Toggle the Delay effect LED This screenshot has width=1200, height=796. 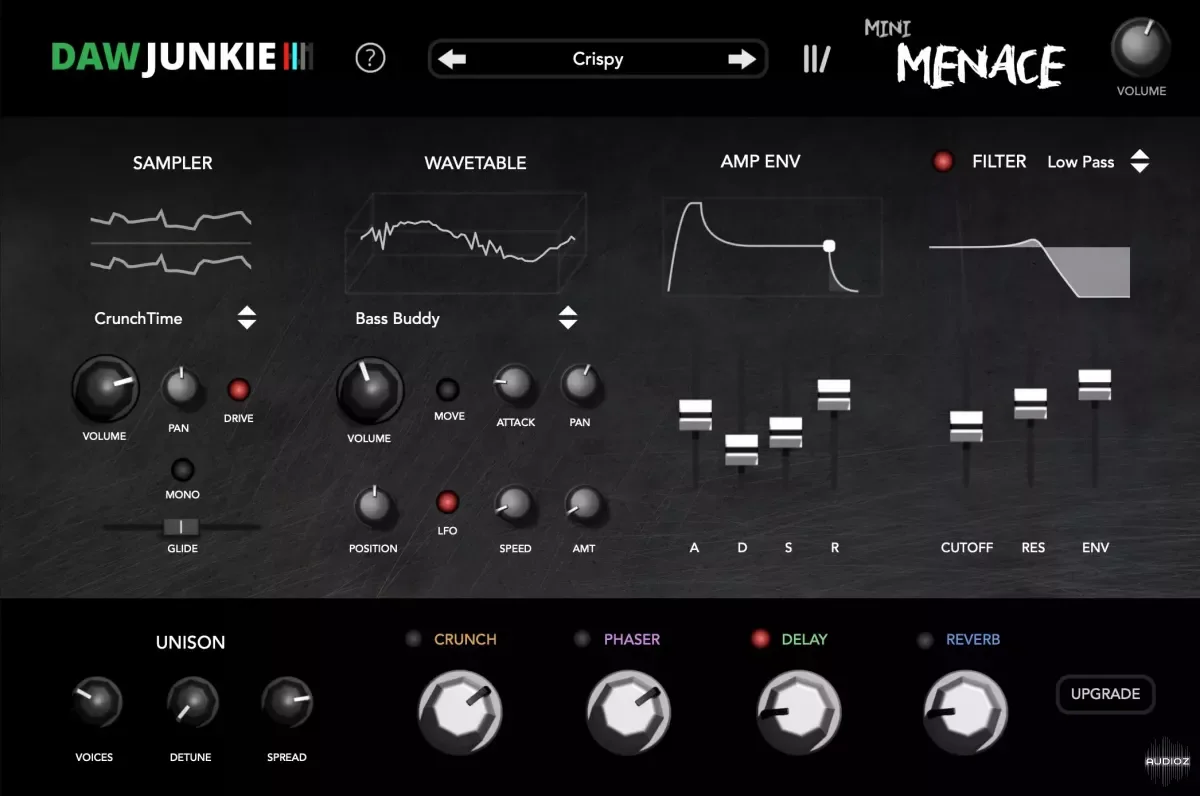click(x=761, y=639)
